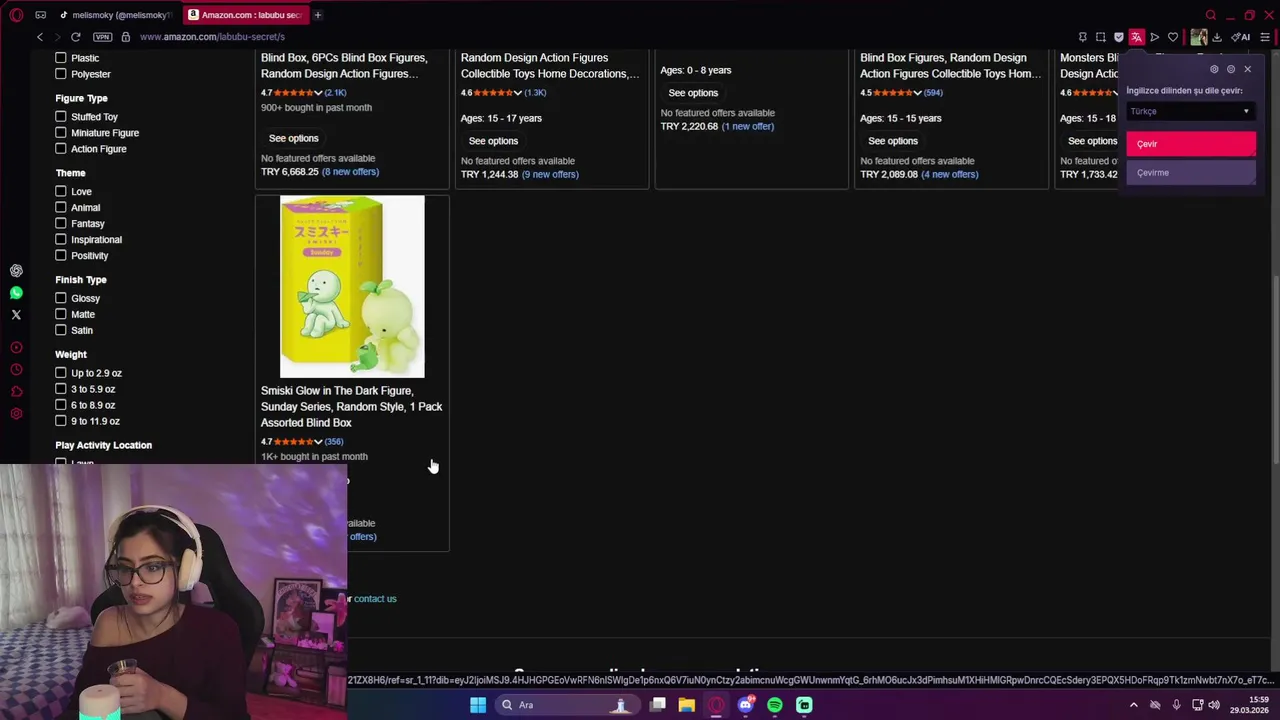This screenshot has height=720, width=1280.
Task: Select the Amazon.com labubu tab
Action: pos(245,15)
